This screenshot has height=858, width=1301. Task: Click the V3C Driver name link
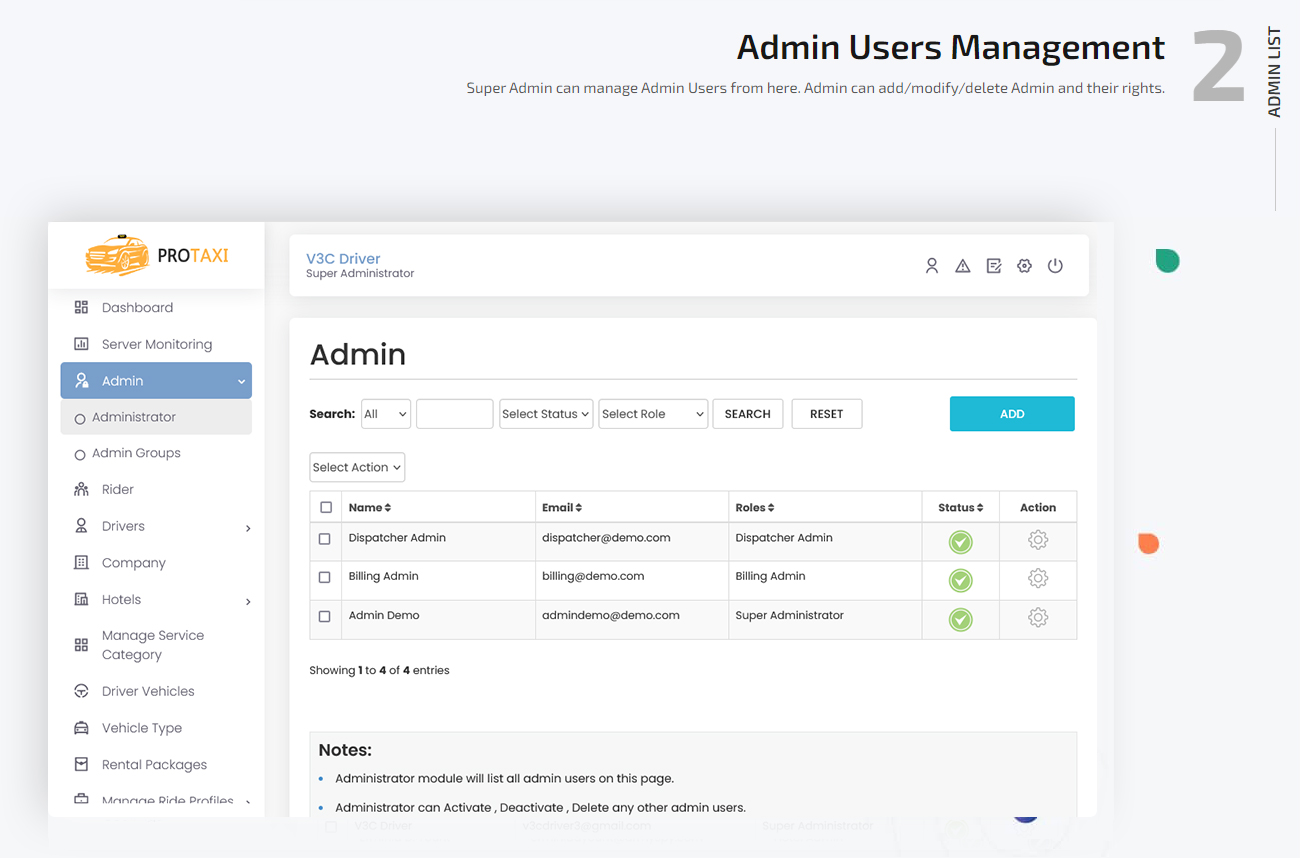pos(343,258)
